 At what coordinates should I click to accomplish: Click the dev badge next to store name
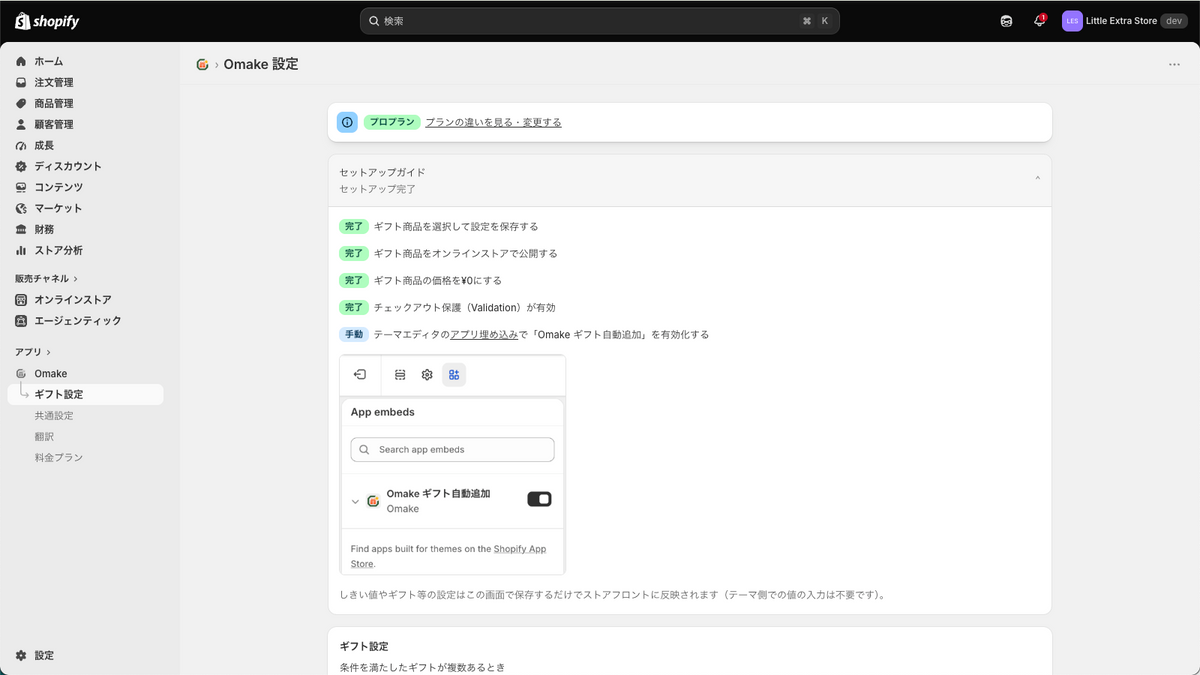[x=1173, y=21]
